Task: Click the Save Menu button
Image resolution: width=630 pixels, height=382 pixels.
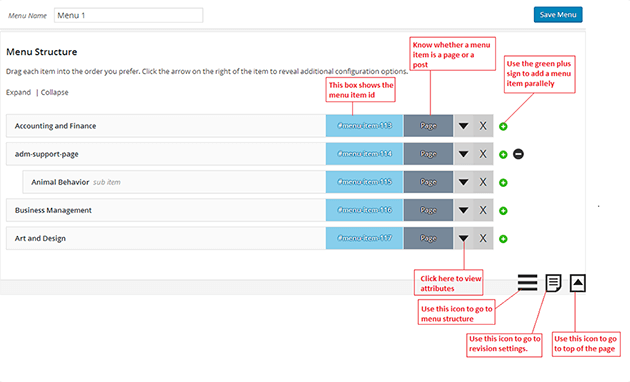Action: (558, 15)
